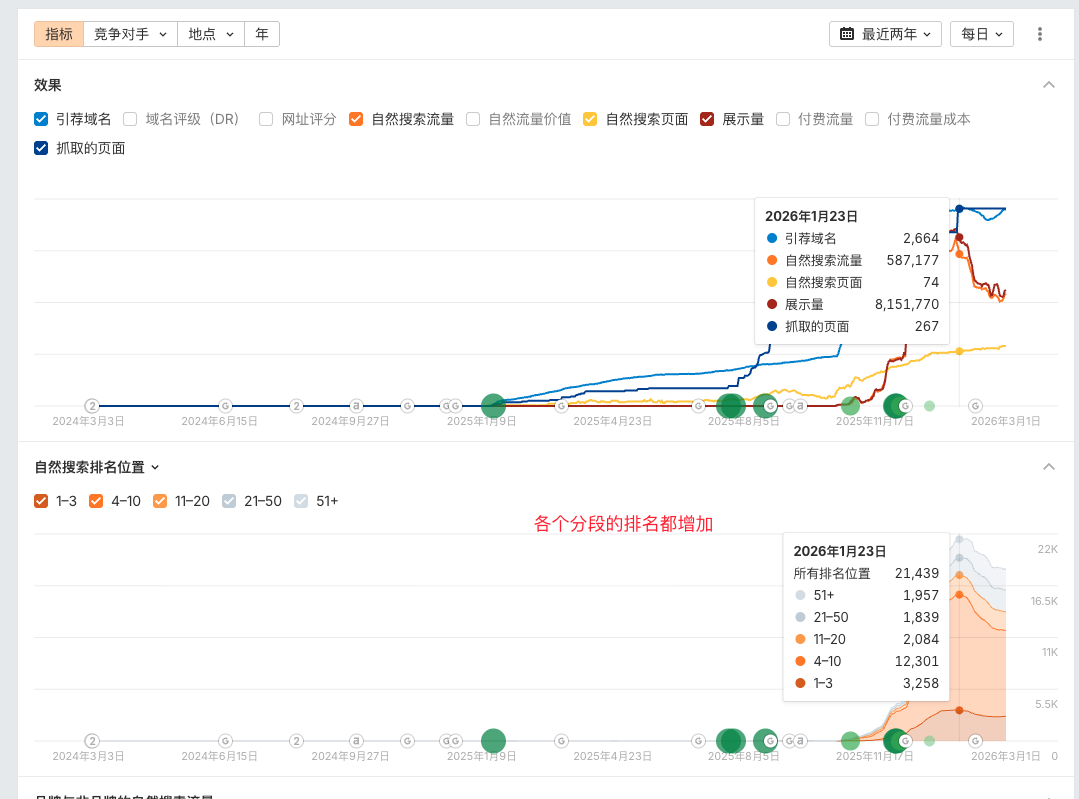Open the 竞争对手 dropdown

[130, 34]
